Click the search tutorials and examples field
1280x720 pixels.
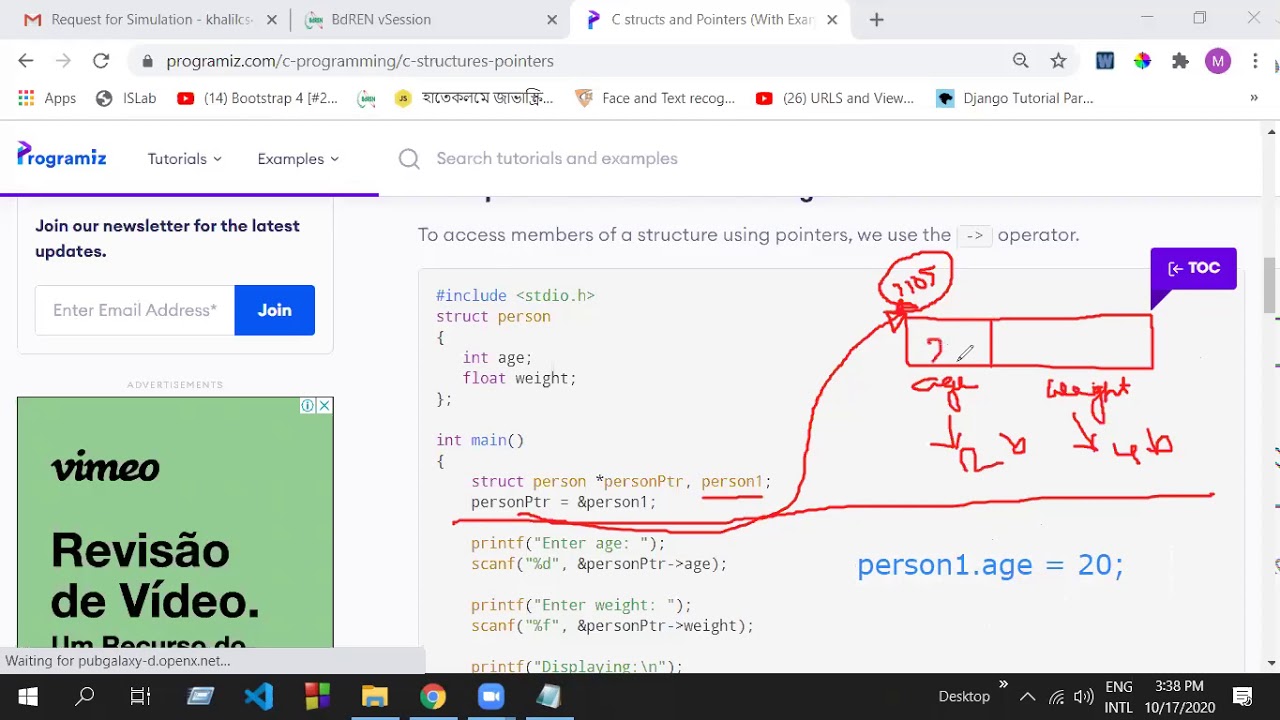coord(557,159)
